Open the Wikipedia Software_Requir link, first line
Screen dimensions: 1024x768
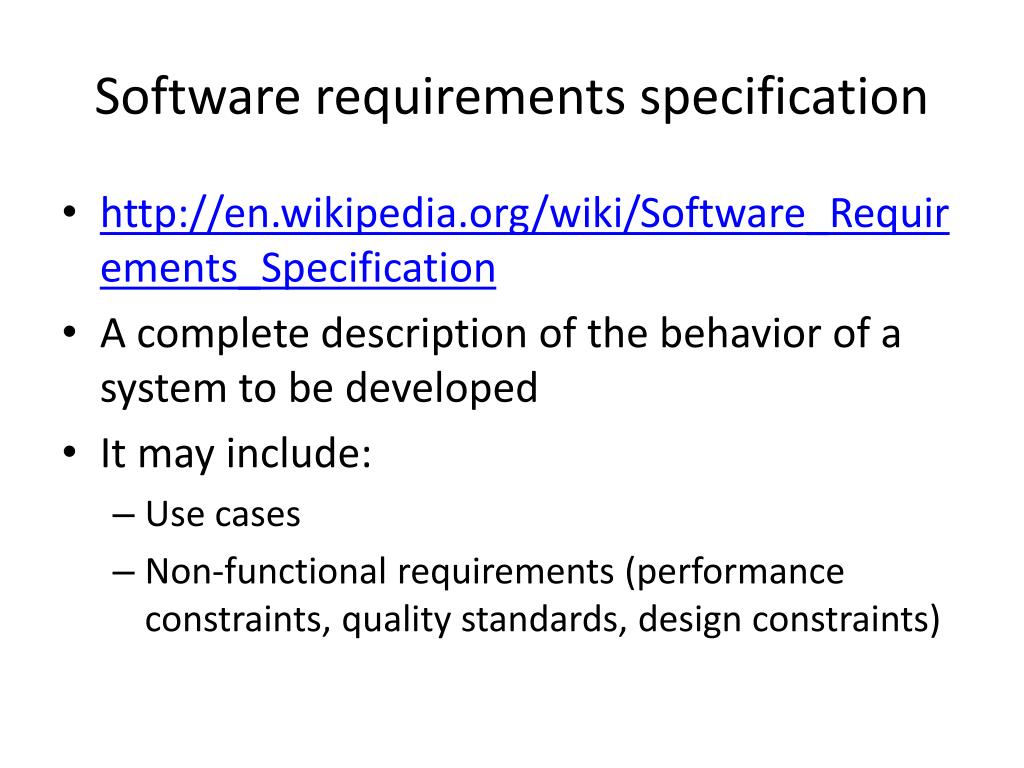click(524, 214)
